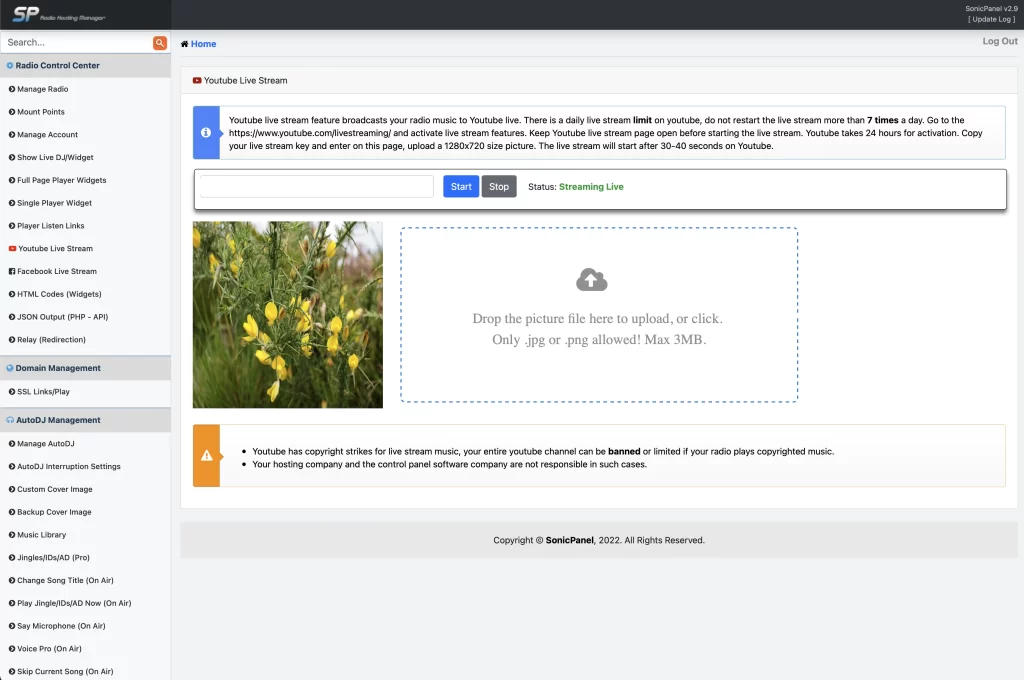Click the YouTube icon beside the page title
The height and width of the screenshot is (680, 1024).
(197, 80)
